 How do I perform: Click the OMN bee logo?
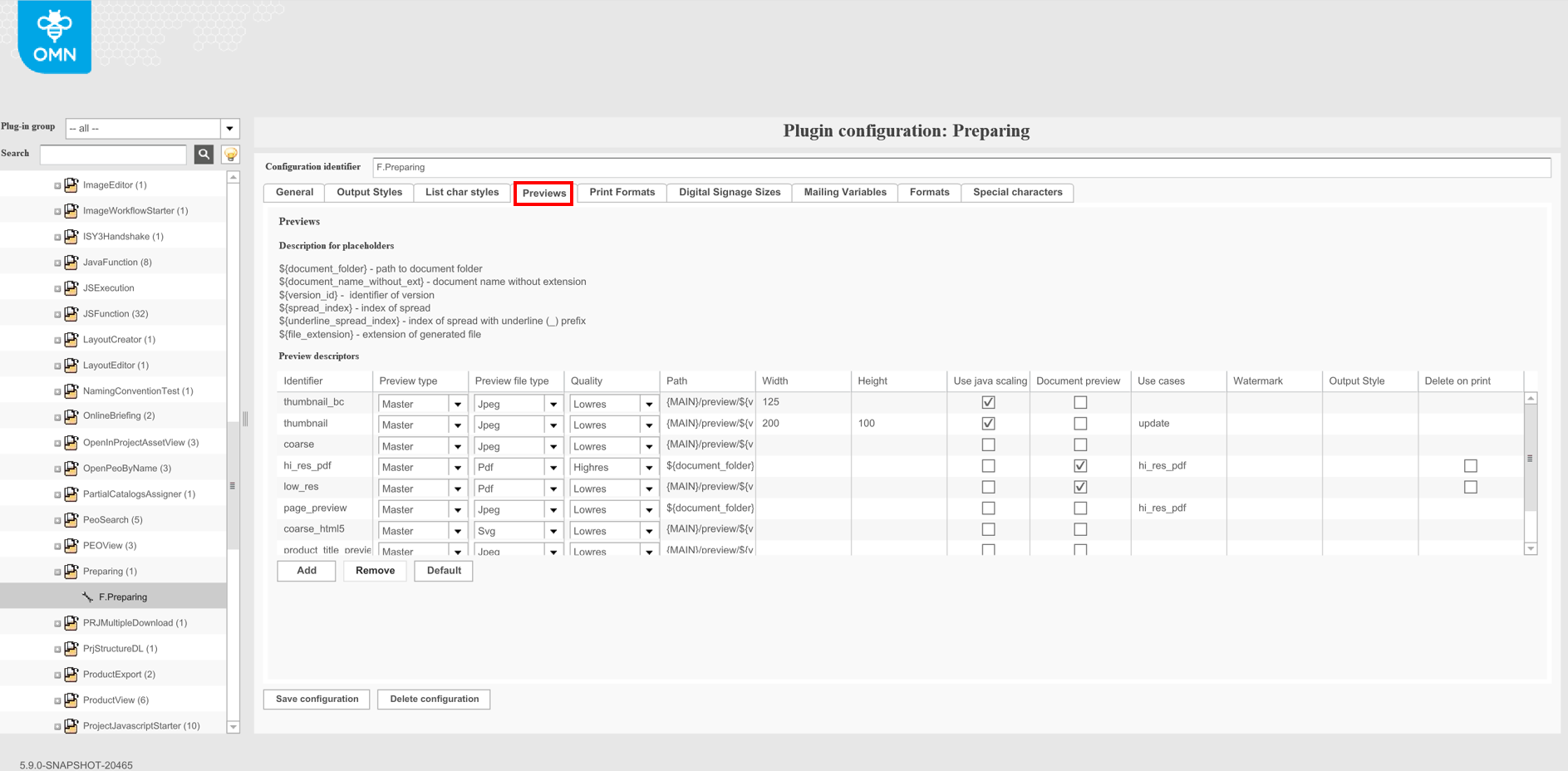point(53,36)
